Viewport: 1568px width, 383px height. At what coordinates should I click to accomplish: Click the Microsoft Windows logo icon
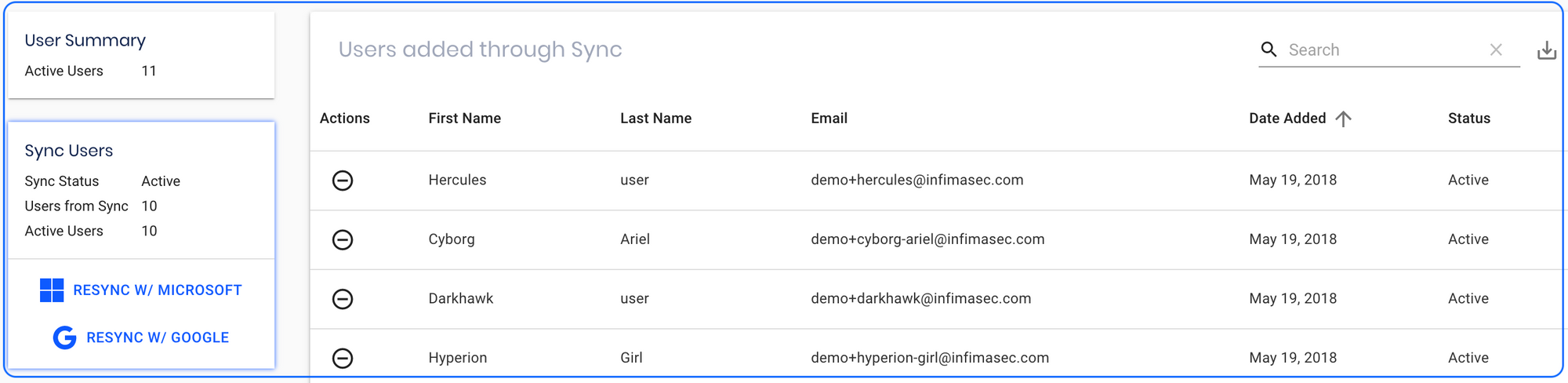(x=52, y=290)
